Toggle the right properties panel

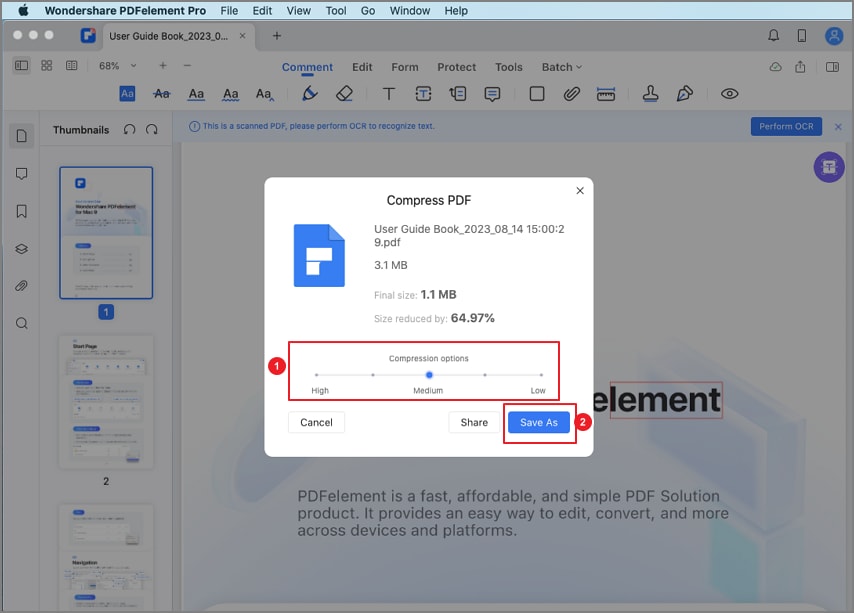point(832,67)
